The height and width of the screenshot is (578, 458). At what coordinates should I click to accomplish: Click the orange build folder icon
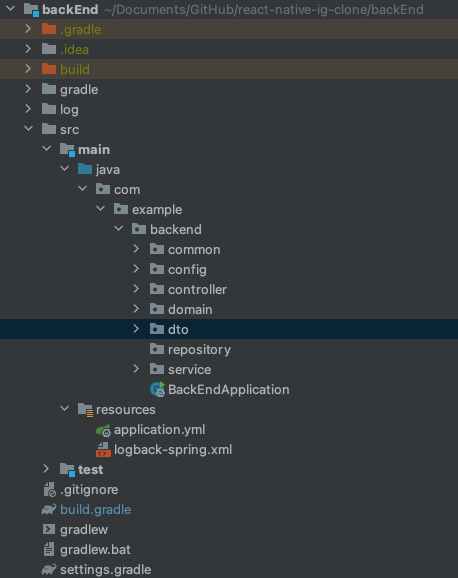pyautogui.click(x=49, y=69)
